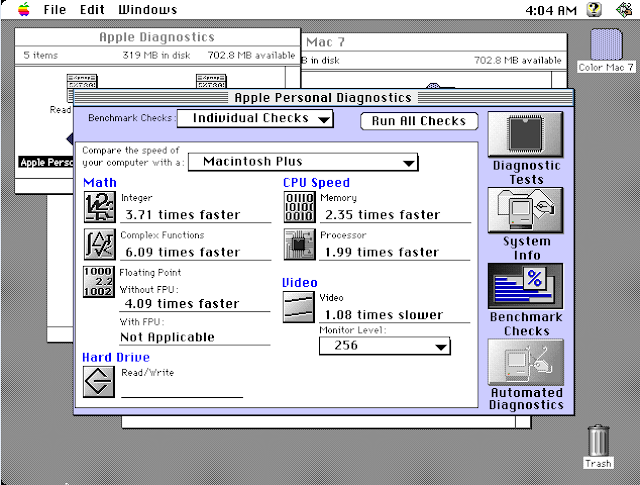The image size is (640, 485).
Task: Run the Floating Point check icon
Action: coord(99,282)
